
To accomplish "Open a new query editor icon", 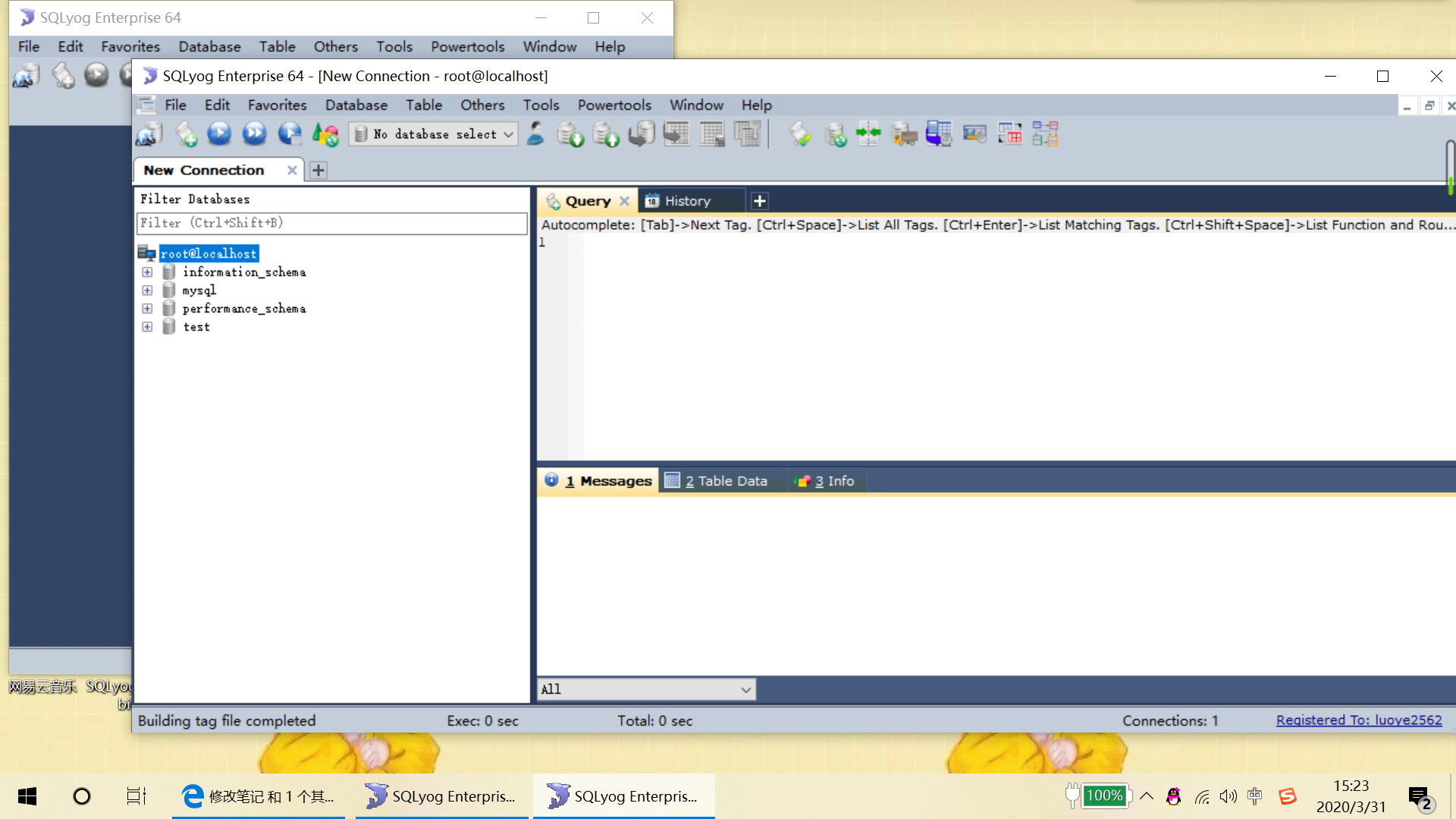I will tap(186, 134).
